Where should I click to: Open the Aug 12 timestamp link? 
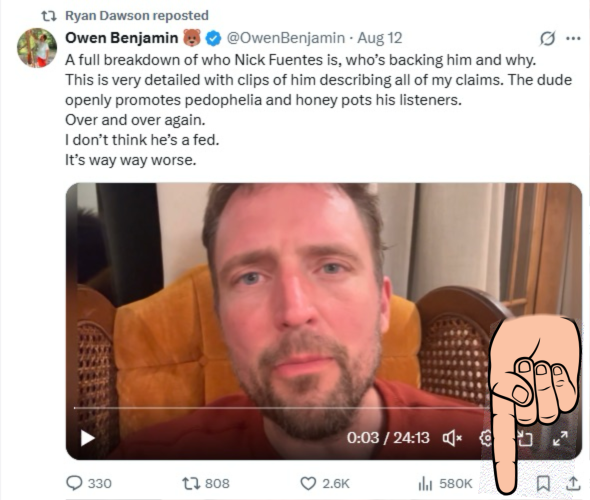click(x=380, y=38)
